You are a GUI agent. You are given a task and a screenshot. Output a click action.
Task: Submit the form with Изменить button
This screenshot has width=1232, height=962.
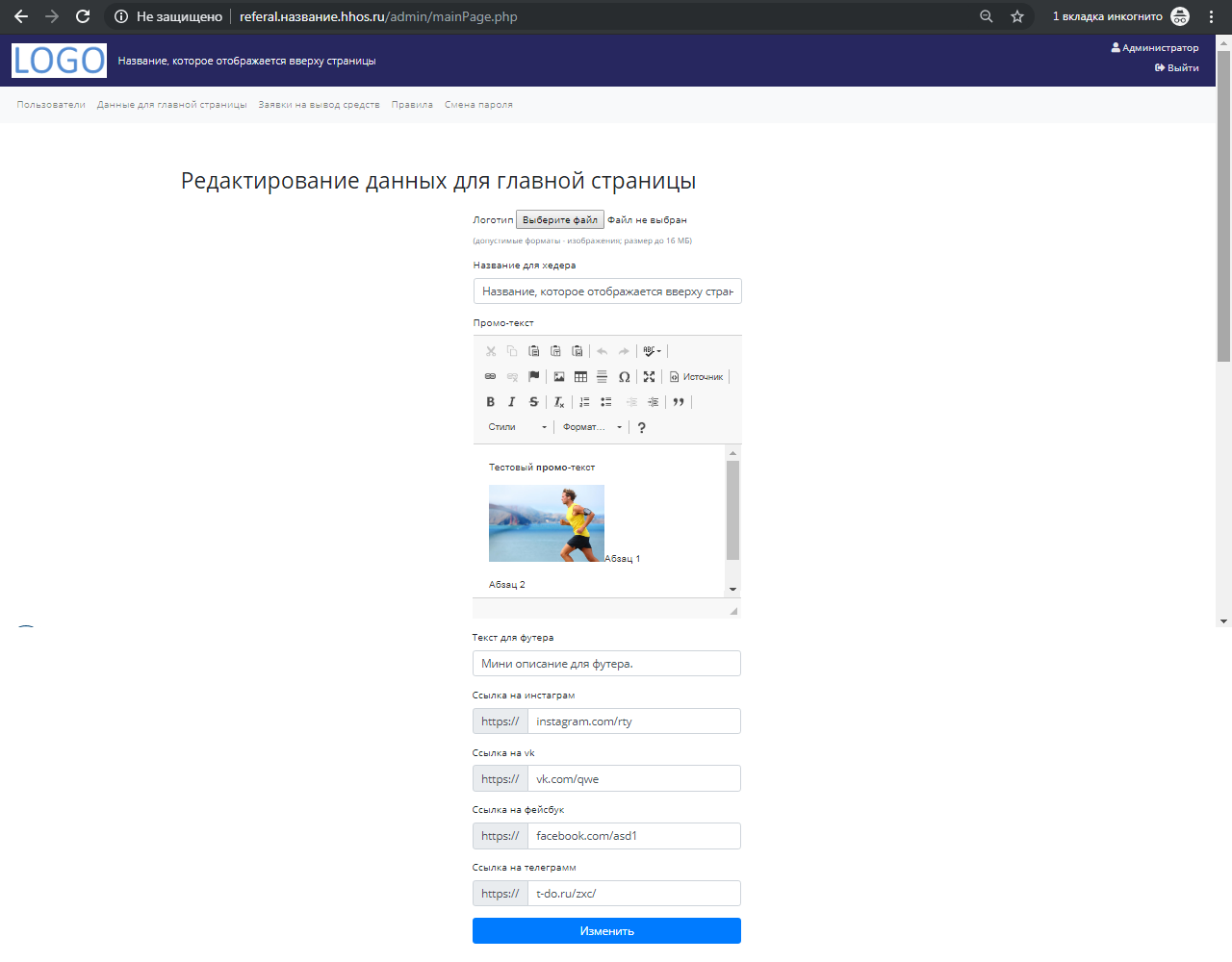pos(606,931)
